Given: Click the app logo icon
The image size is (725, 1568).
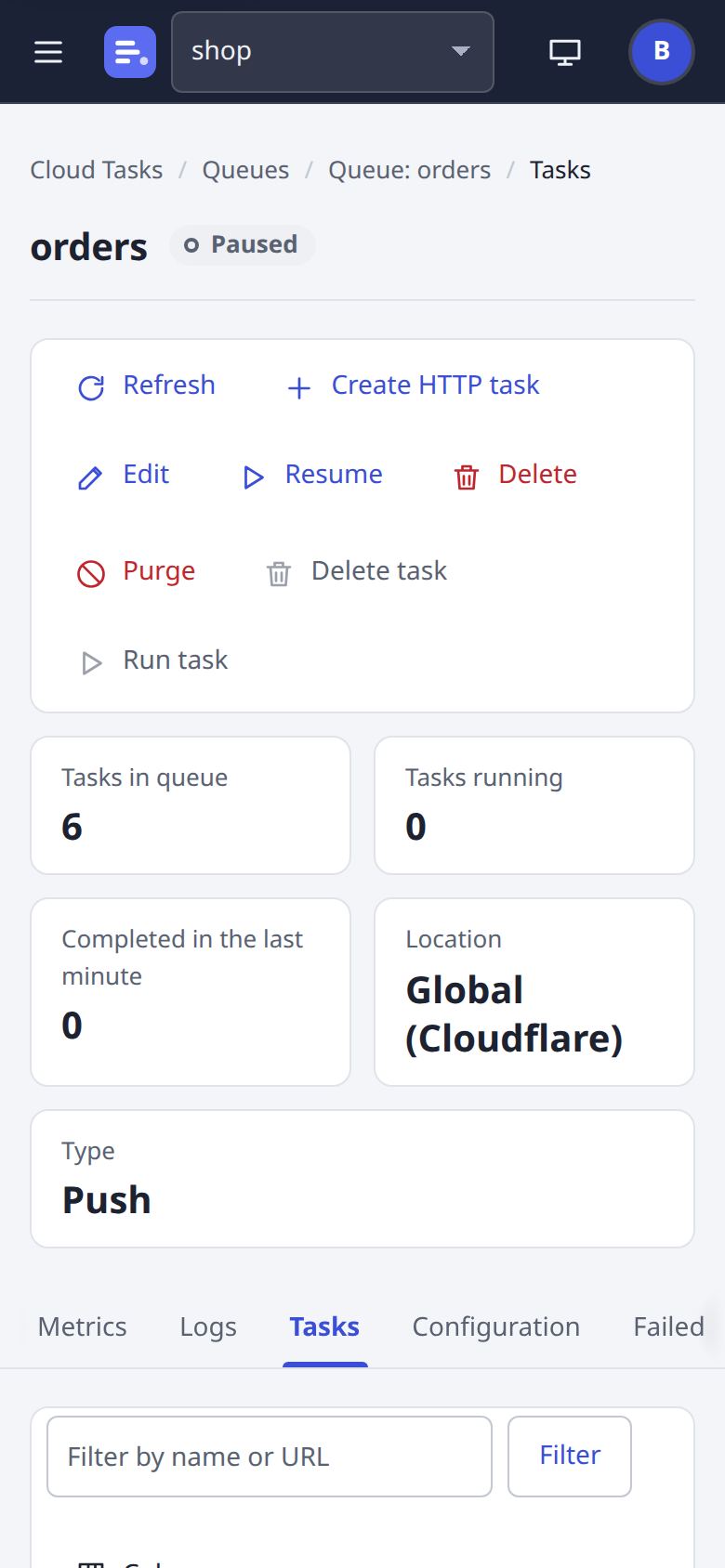Looking at the screenshot, I should click(130, 52).
